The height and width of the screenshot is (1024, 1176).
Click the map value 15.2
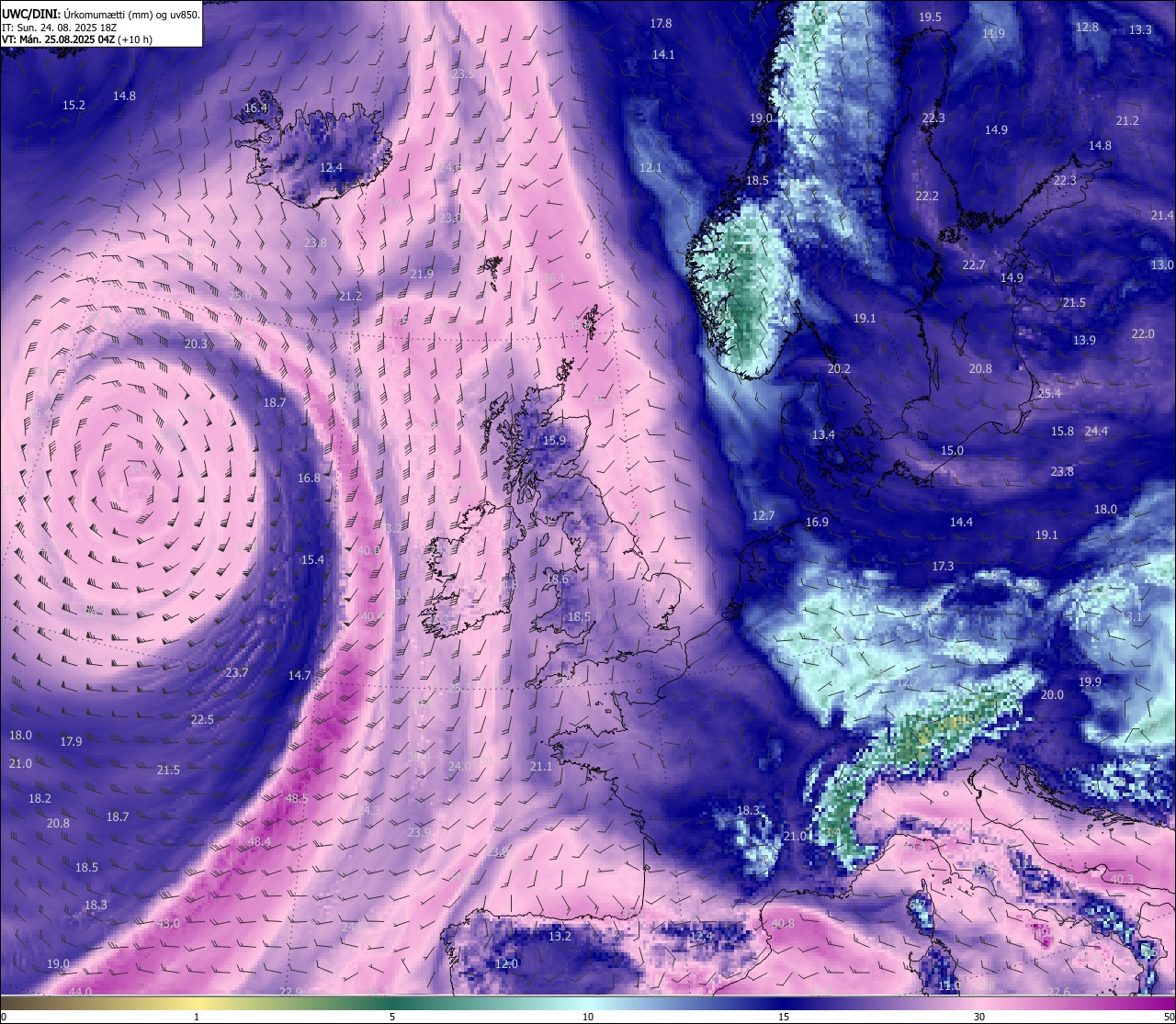click(73, 106)
